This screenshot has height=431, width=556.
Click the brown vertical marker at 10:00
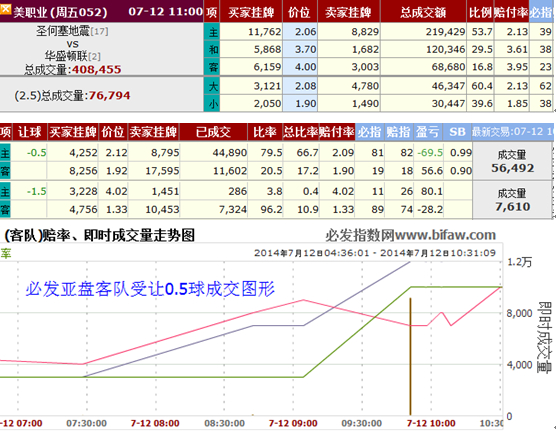point(410,357)
